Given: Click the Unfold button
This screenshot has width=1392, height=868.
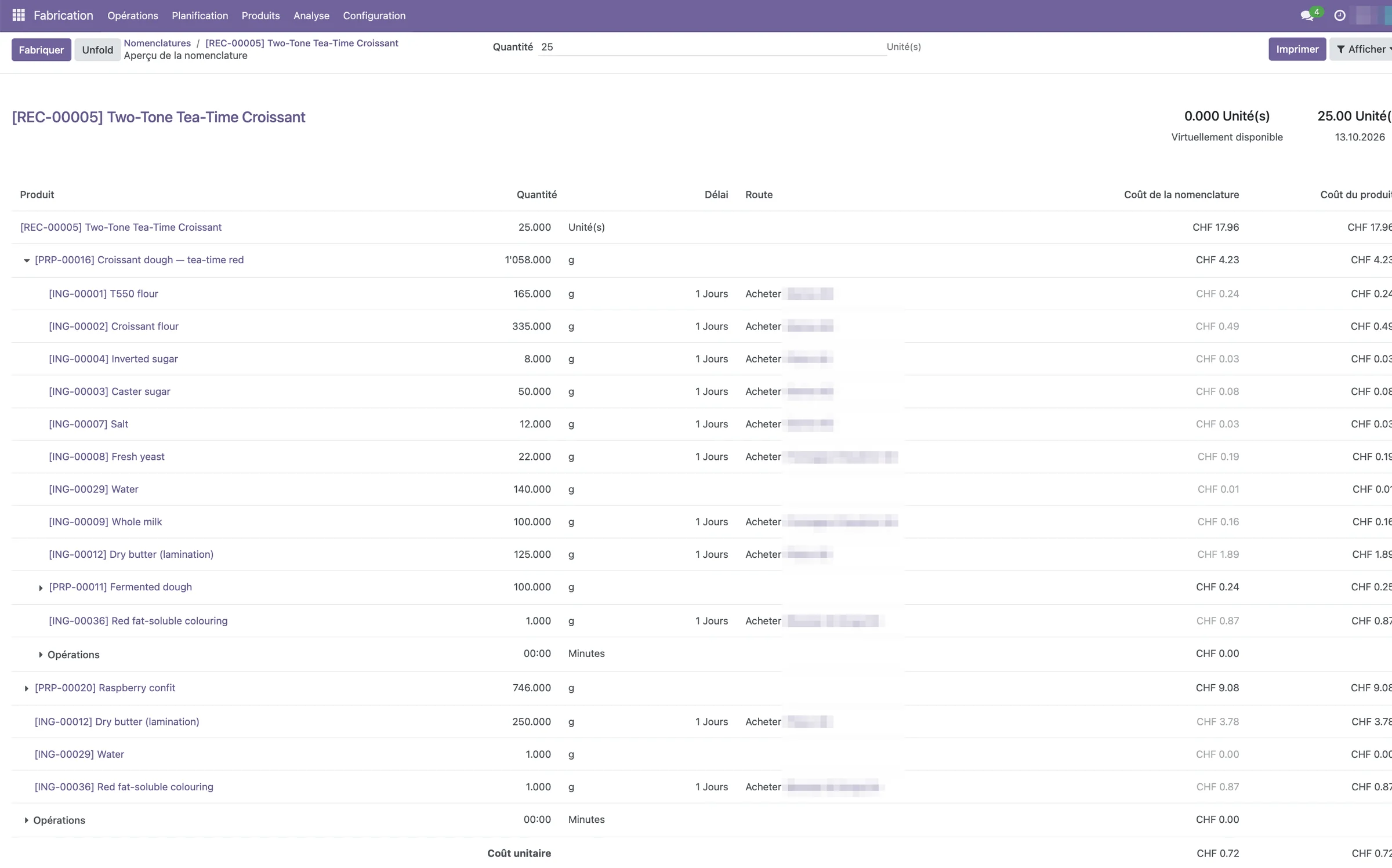Looking at the screenshot, I should (97, 50).
